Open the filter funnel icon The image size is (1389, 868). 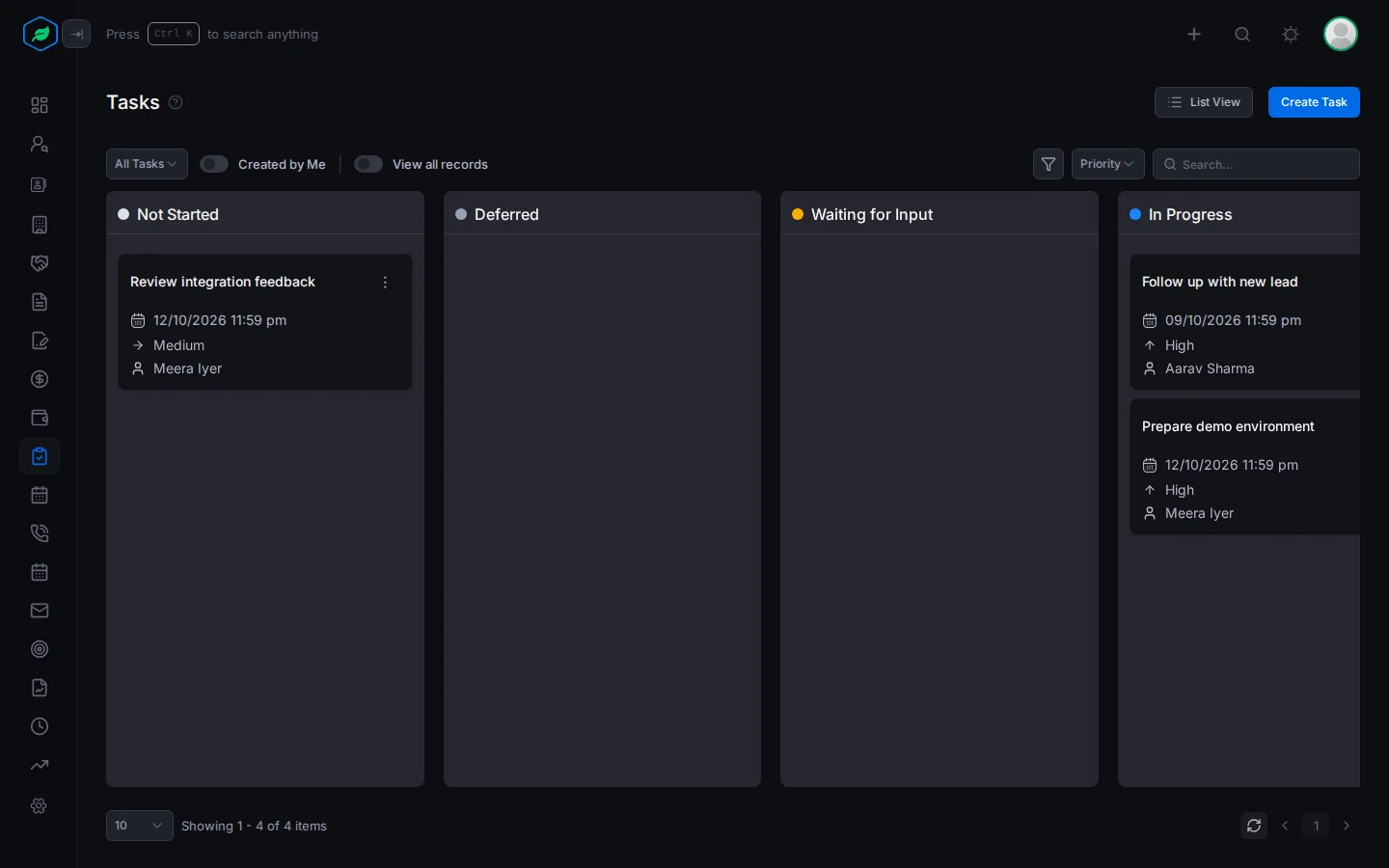(1049, 164)
